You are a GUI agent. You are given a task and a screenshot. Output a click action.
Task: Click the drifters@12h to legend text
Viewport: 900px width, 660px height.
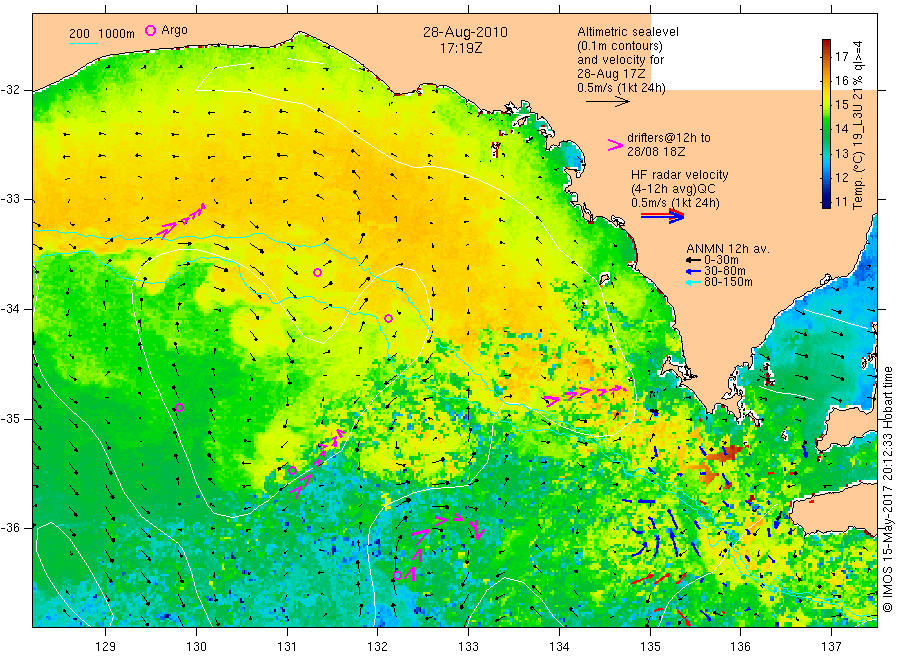click(669, 138)
